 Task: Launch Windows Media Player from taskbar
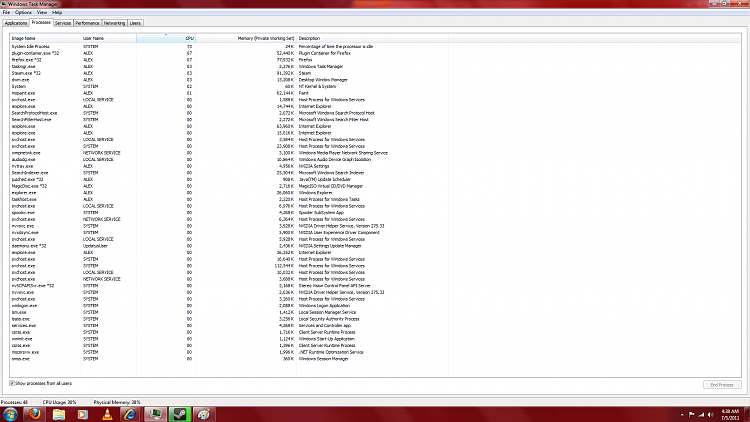pos(83,414)
